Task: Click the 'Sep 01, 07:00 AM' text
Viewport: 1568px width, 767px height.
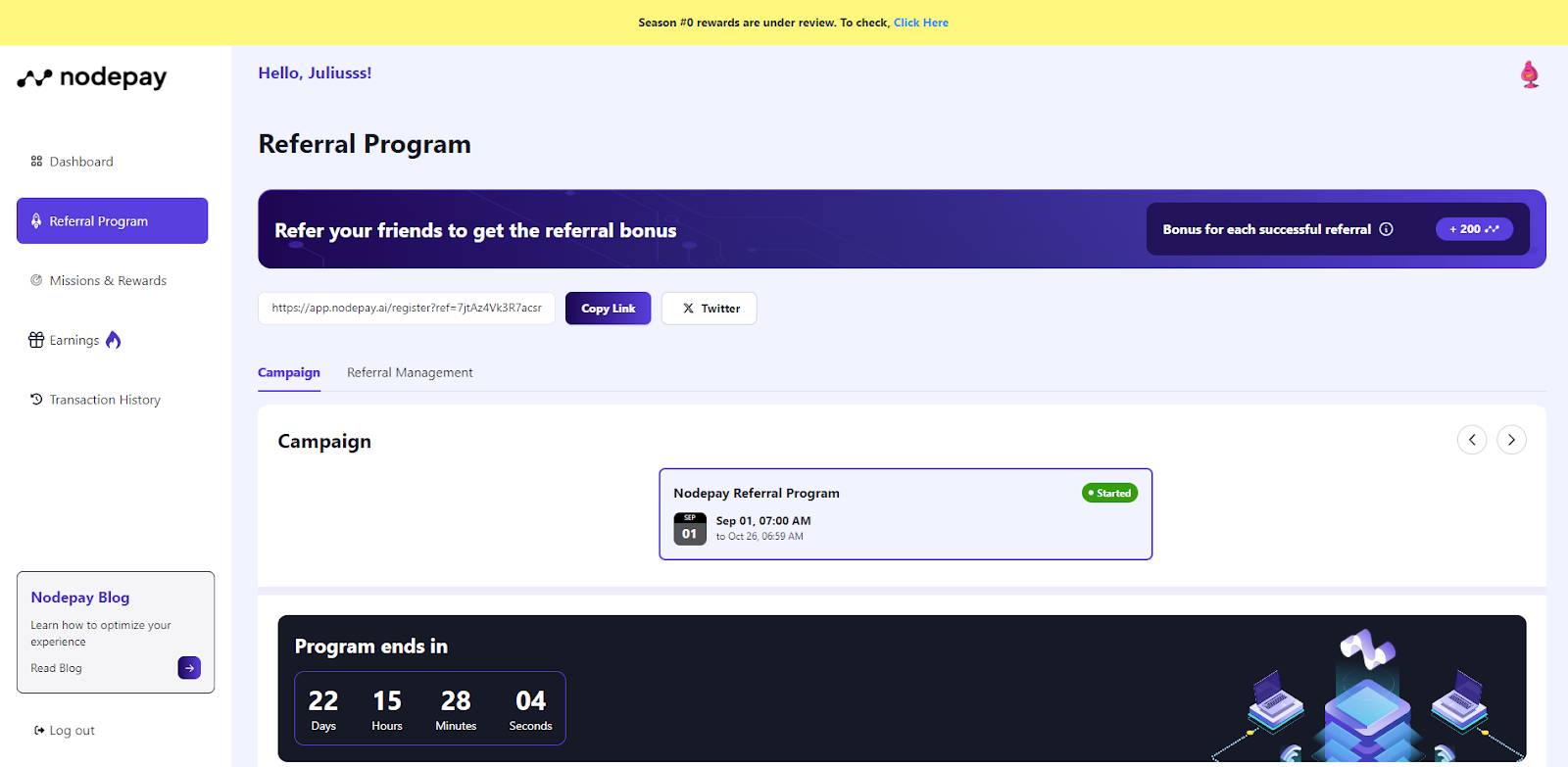Action: (x=763, y=521)
